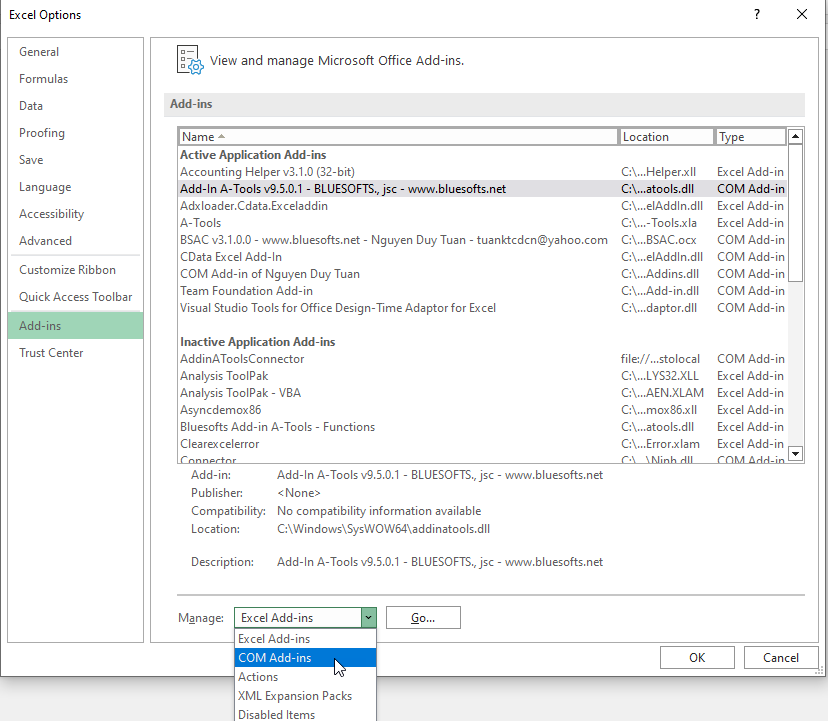The height and width of the screenshot is (721, 828).
Task: Choose Actions from Manage list
Action: tap(305, 677)
